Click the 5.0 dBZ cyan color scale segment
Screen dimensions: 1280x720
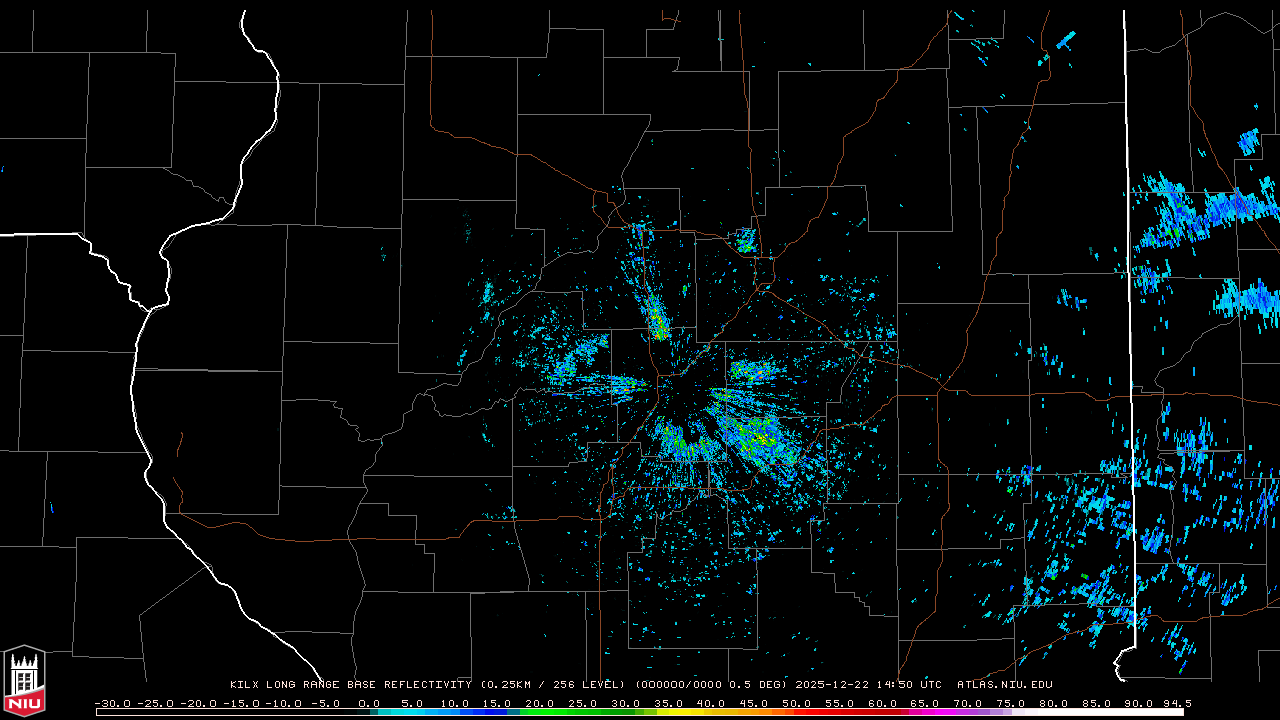click(x=412, y=712)
